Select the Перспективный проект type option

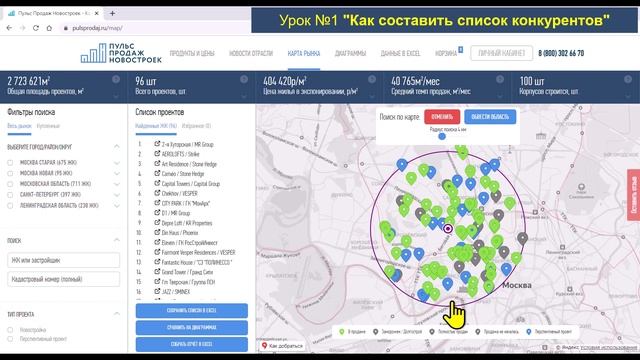click(x=10, y=339)
